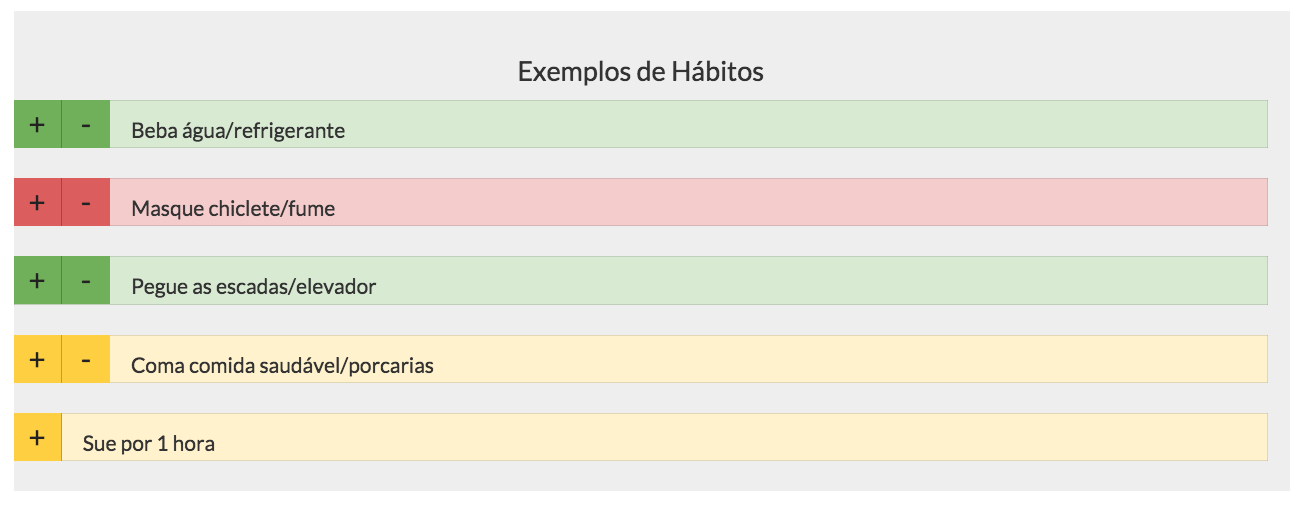The height and width of the screenshot is (513, 1304).
Task: Click minus on Beba água/refrigerante habit
Action: (x=86, y=124)
